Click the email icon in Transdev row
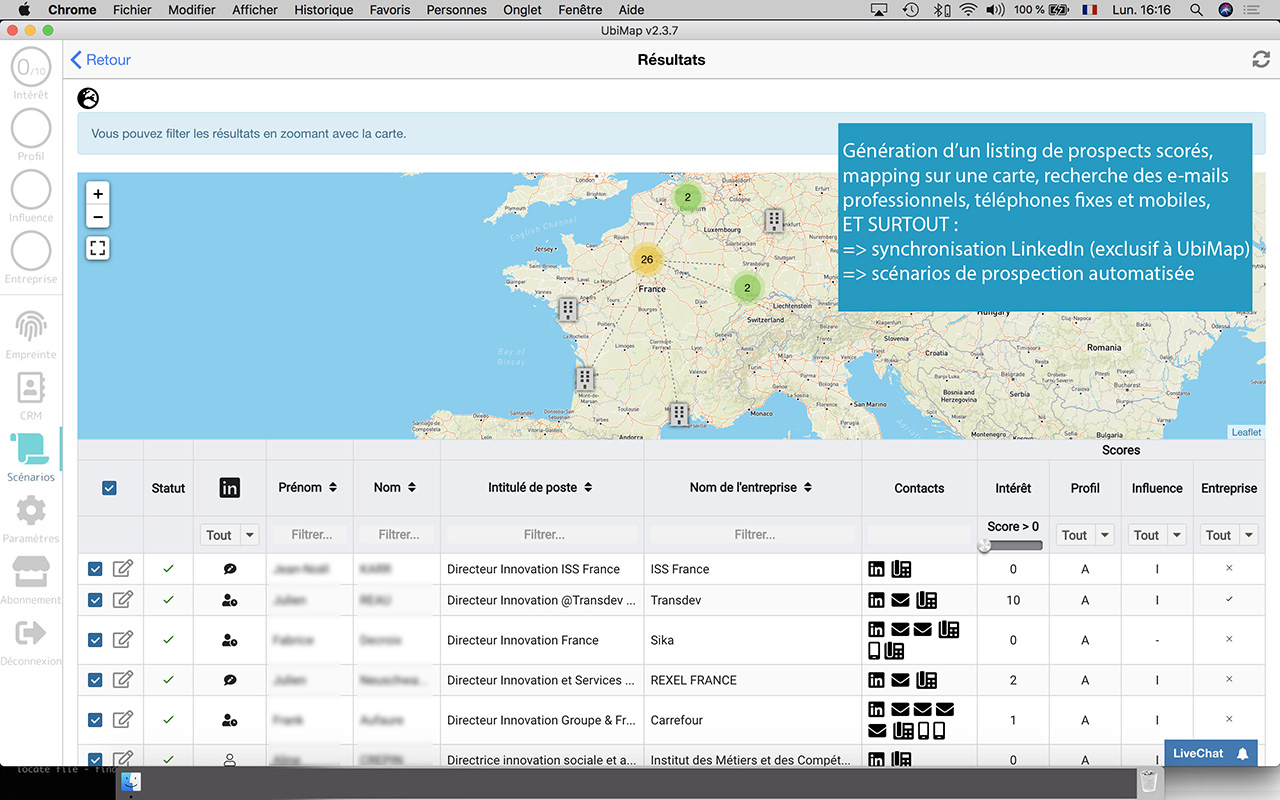 [x=900, y=600]
